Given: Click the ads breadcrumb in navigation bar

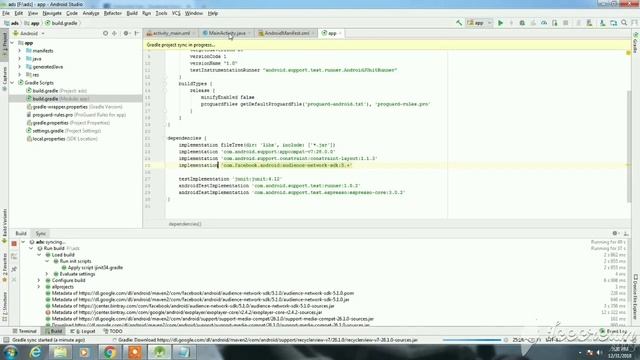Looking at the screenshot, I should 12,23.
